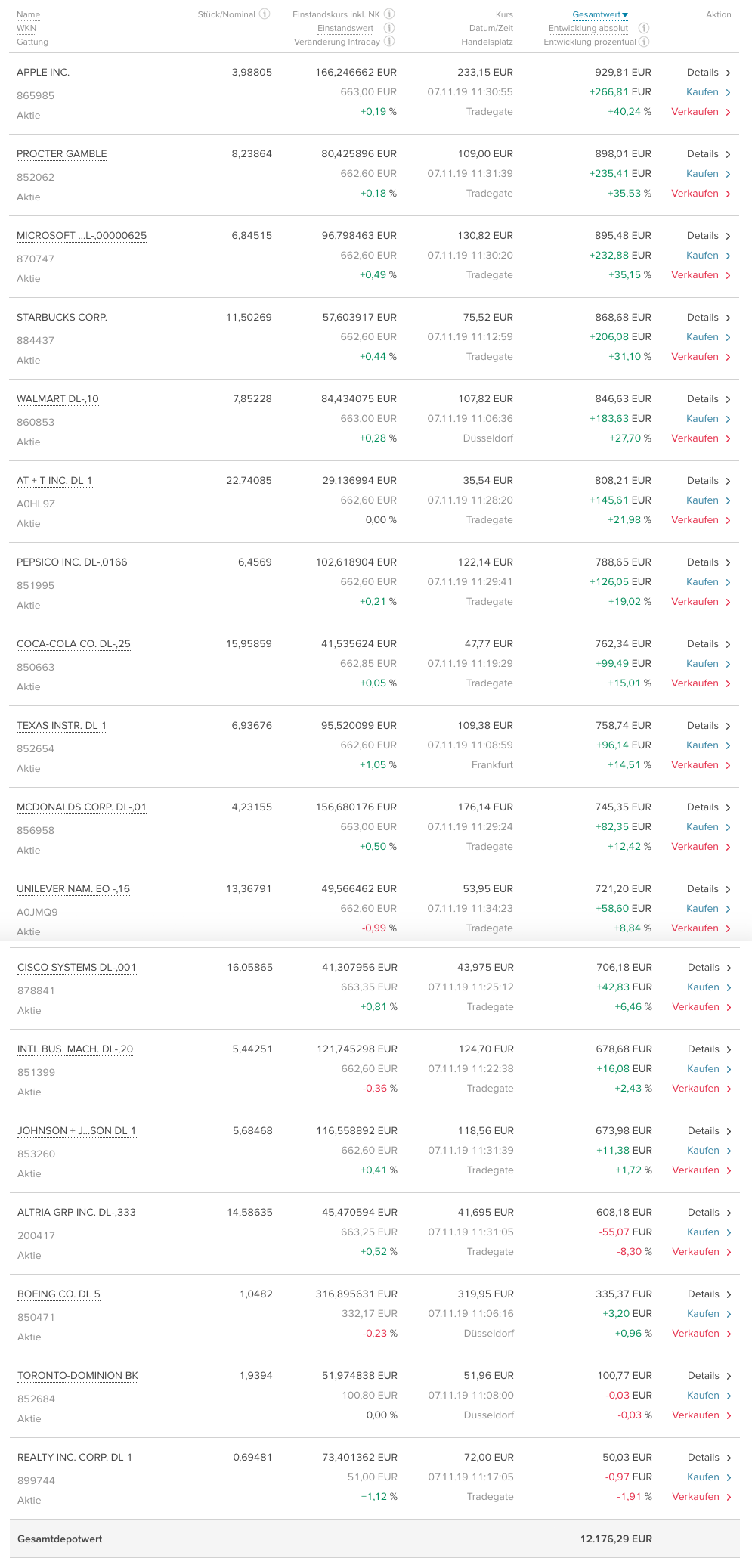
Task: Open the TORONTO-DOMINION BK stock link
Action: tap(78, 1376)
